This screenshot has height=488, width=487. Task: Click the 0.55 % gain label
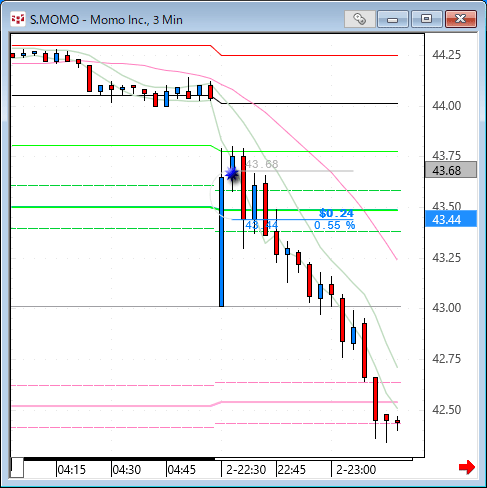335,225
